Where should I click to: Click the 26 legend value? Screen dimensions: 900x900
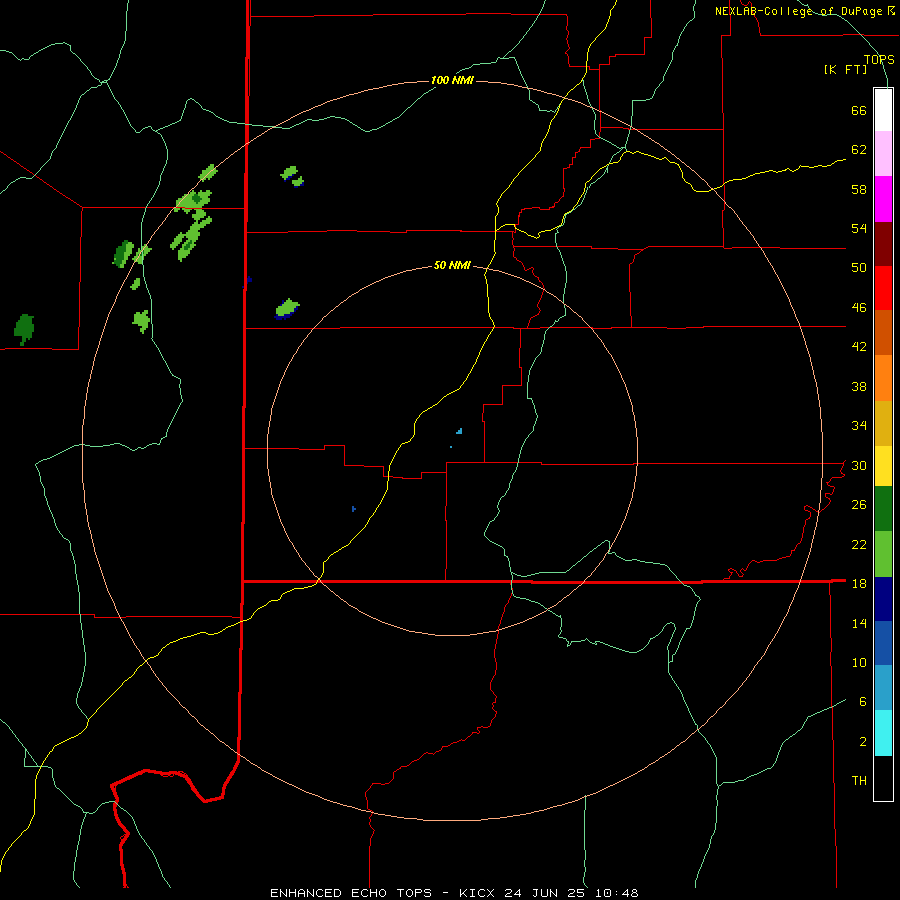click(859, 505)
